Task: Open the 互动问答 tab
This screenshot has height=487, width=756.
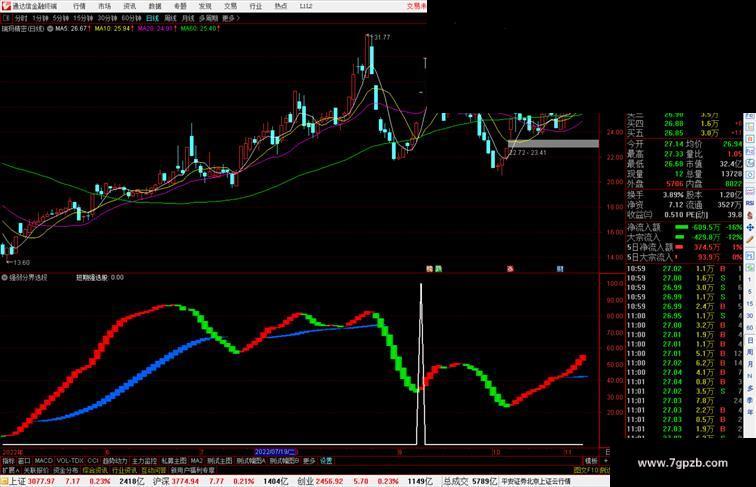Action: (x=154, y=470)
